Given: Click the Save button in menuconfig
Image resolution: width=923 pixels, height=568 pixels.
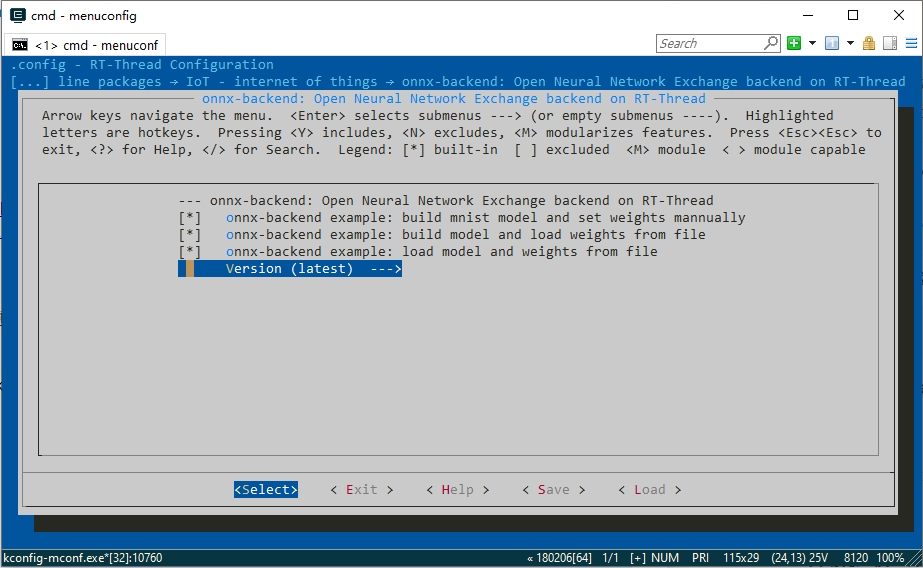Looking at the screenshot, I should (x=553, y=489).
